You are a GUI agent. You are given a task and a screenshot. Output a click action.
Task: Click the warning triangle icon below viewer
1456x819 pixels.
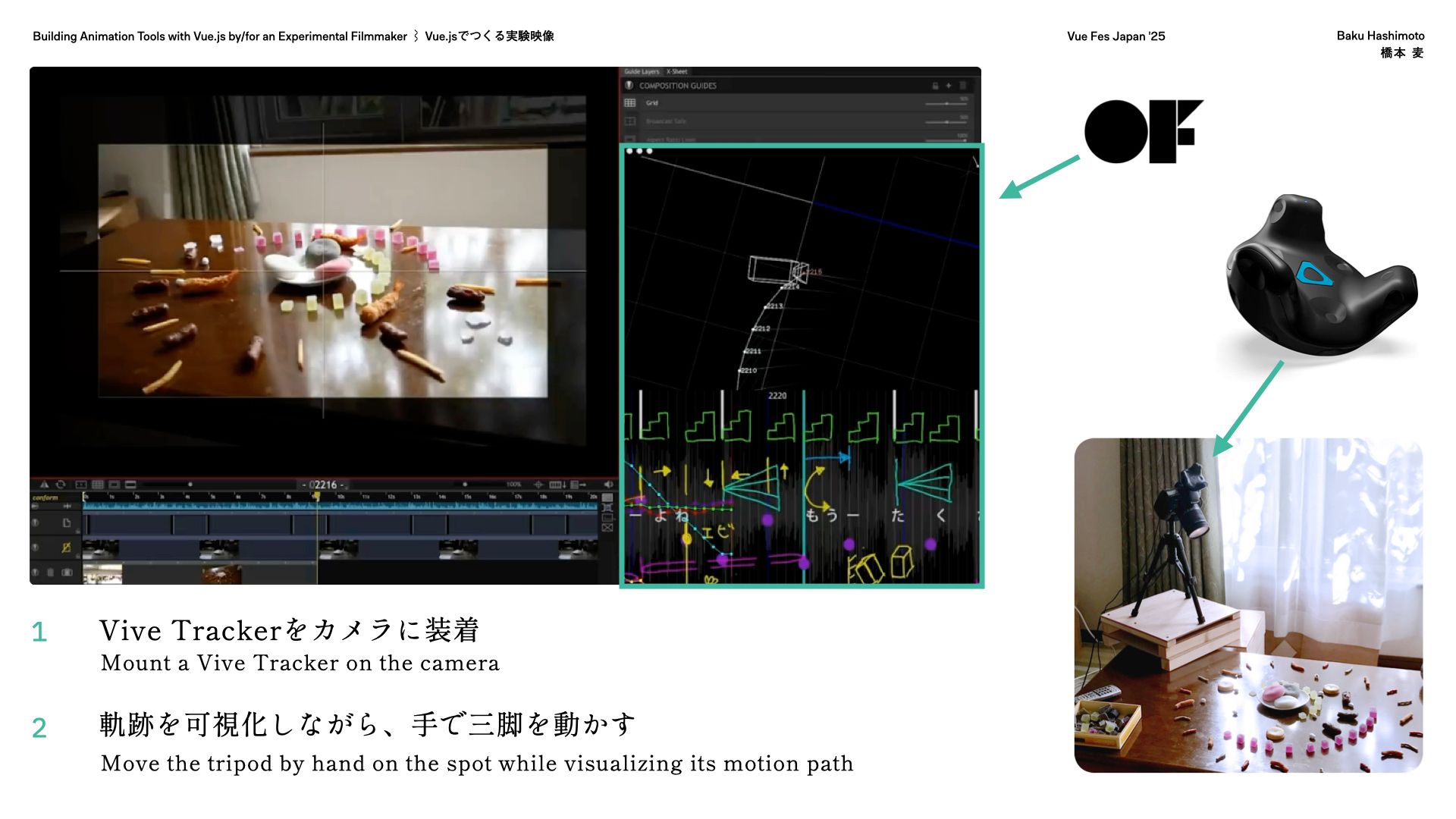click(44, 485)
